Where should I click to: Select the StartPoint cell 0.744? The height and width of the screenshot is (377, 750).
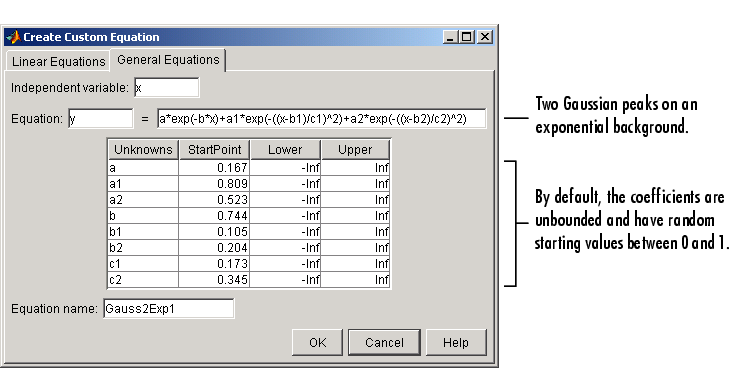(x=214, y=216)
